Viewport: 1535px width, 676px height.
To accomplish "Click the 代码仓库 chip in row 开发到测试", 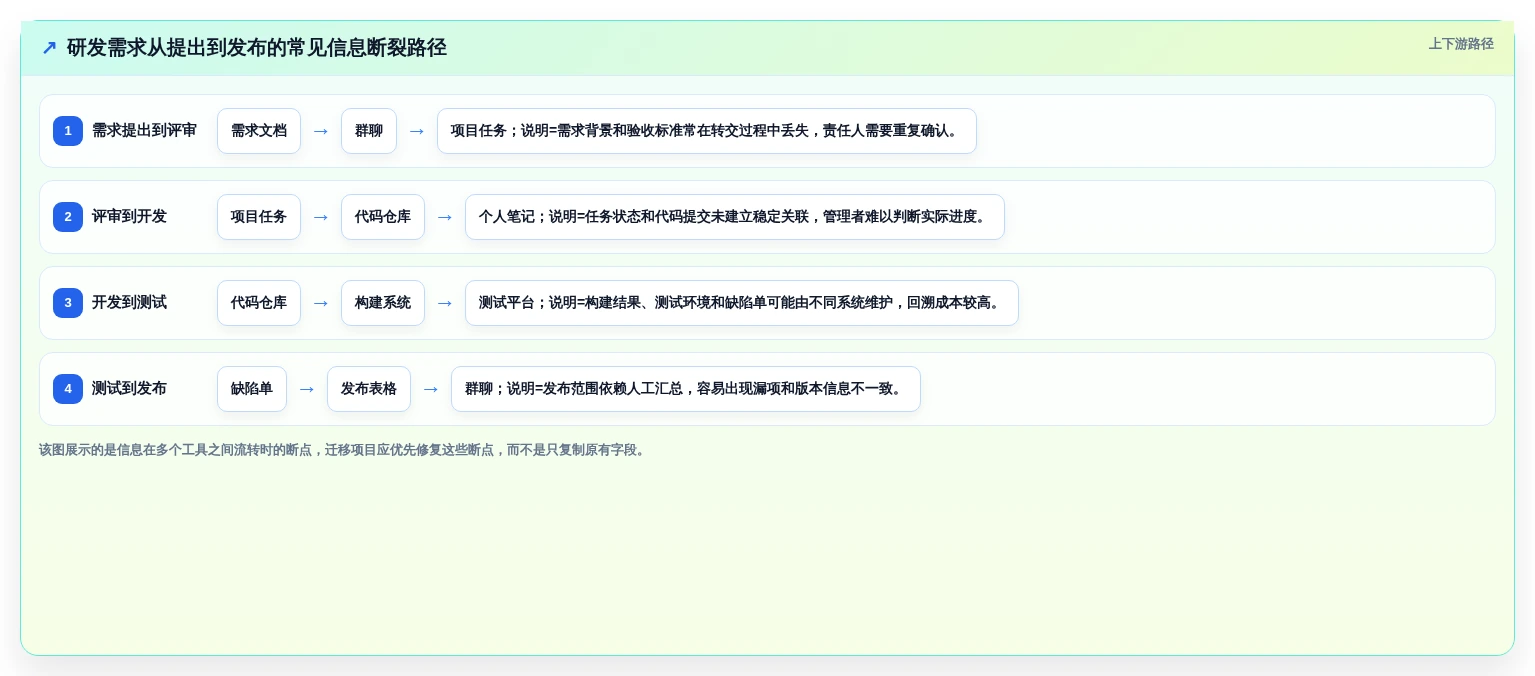I will [x=259, y=303].
